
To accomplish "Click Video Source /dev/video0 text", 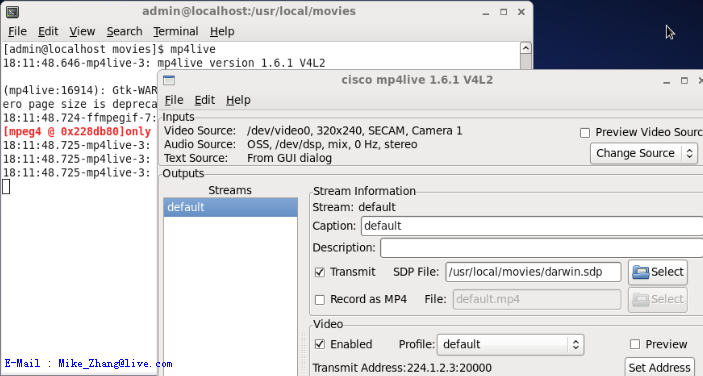I will click(x=354, y=131).
